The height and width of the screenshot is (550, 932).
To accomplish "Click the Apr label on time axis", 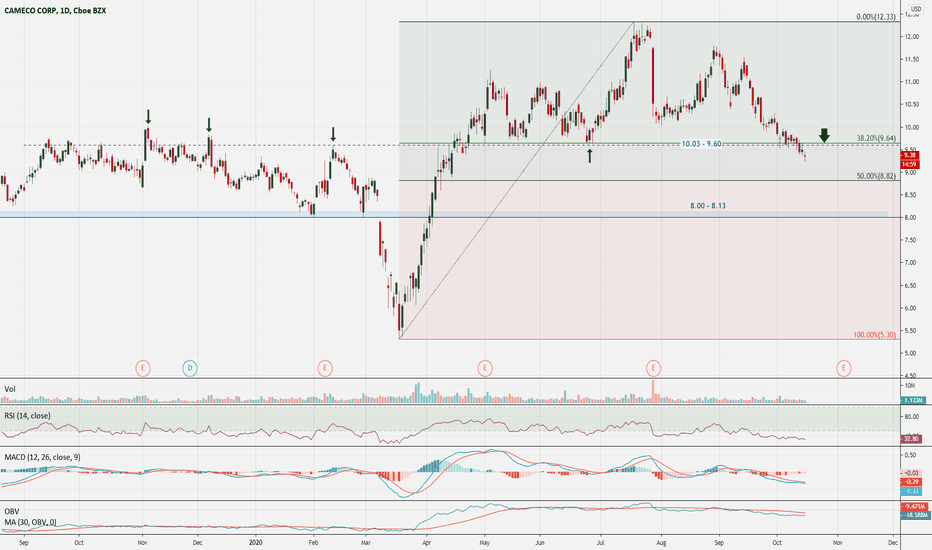I will click(x=426, y=542).
